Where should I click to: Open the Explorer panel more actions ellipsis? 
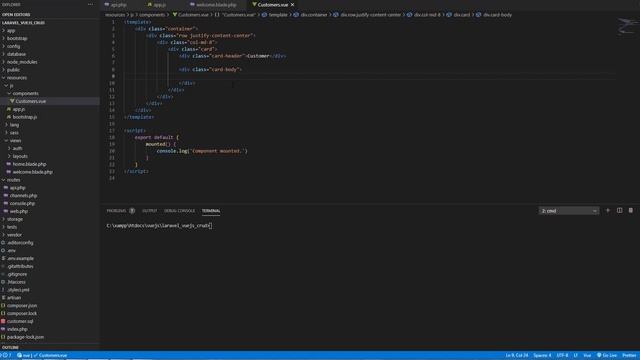point(90,4)
